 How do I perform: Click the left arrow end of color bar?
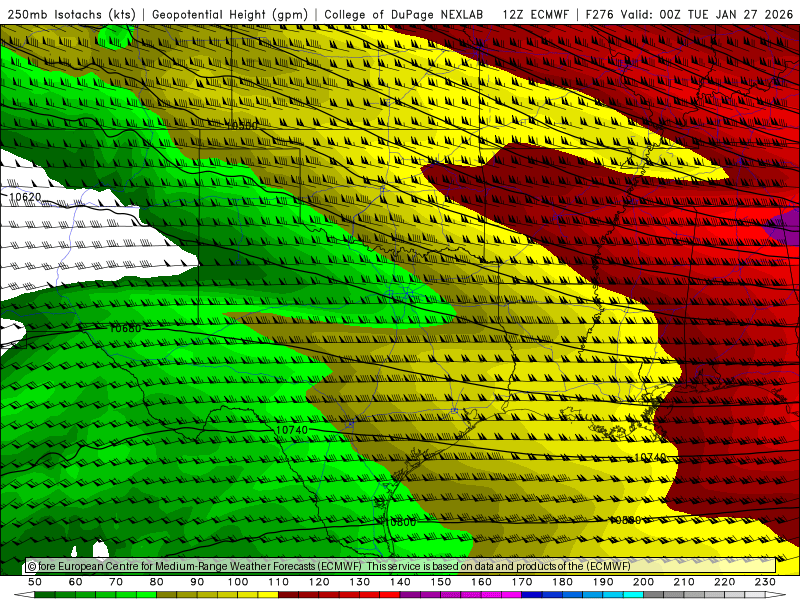[24, 595]
